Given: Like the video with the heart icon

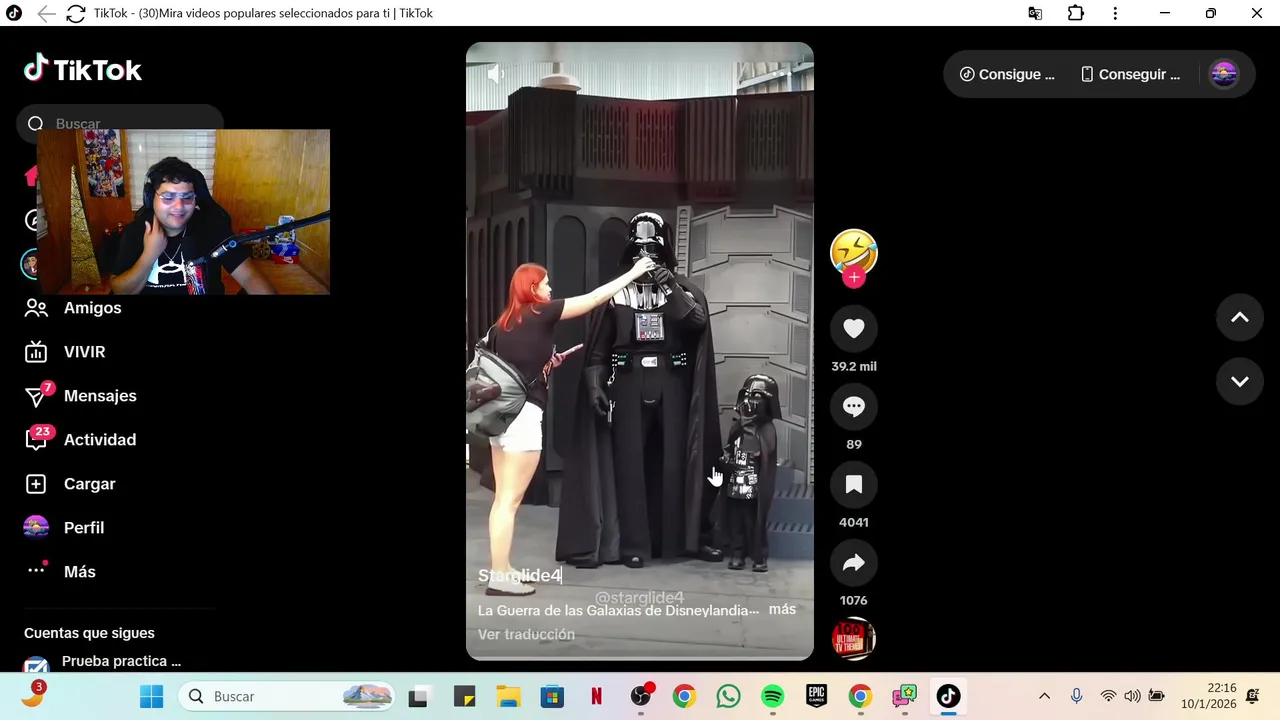Looking at the screenshot, I should pos(854,328).
